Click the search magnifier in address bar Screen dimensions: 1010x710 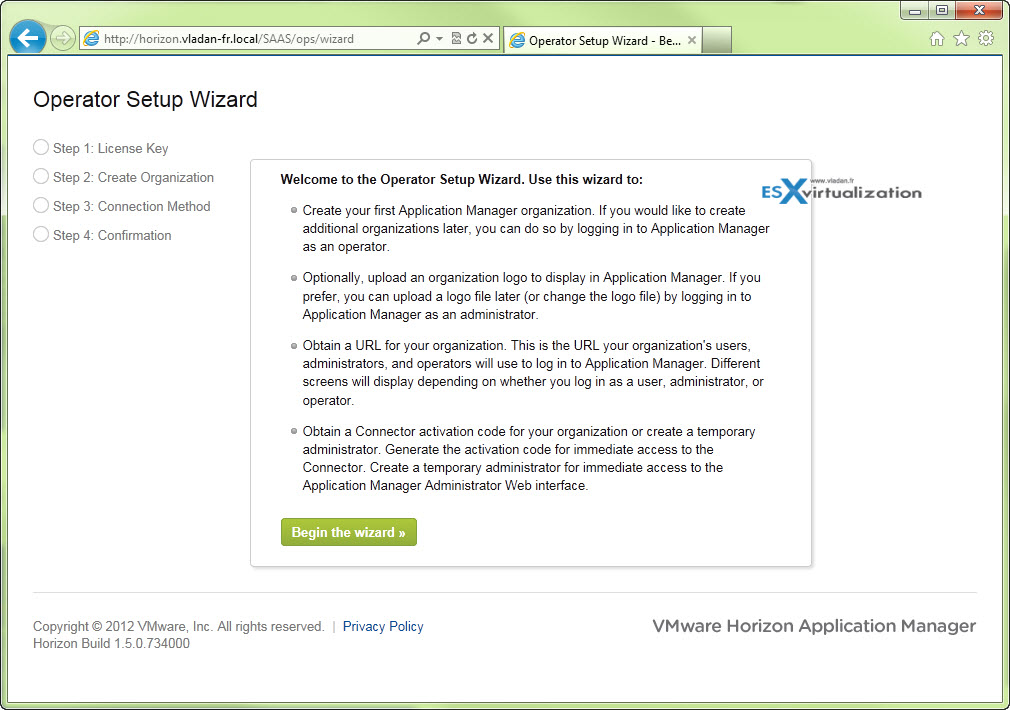coord(423,39)
